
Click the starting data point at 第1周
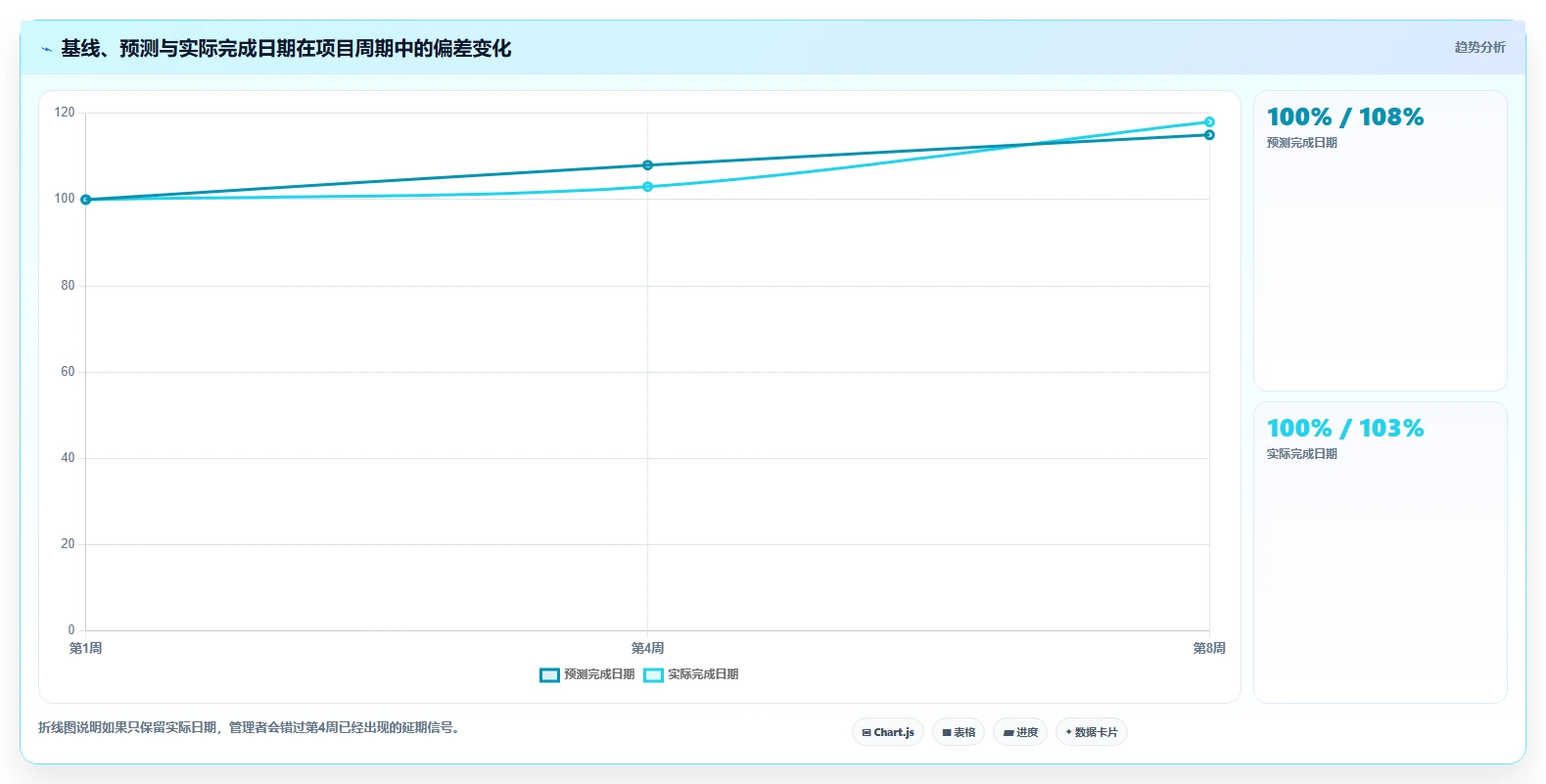tap(85, 200)
